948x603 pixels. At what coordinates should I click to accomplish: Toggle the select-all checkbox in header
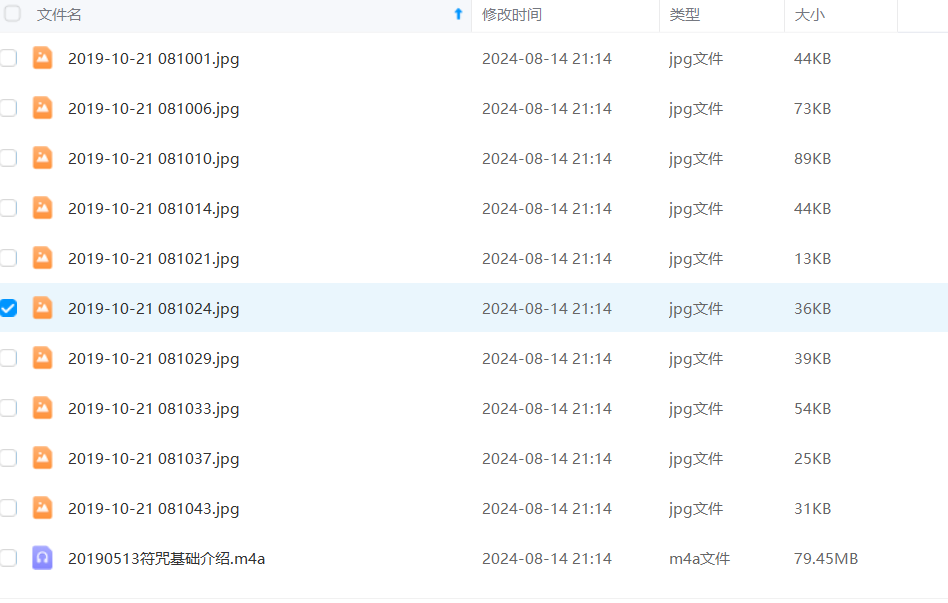12,14
